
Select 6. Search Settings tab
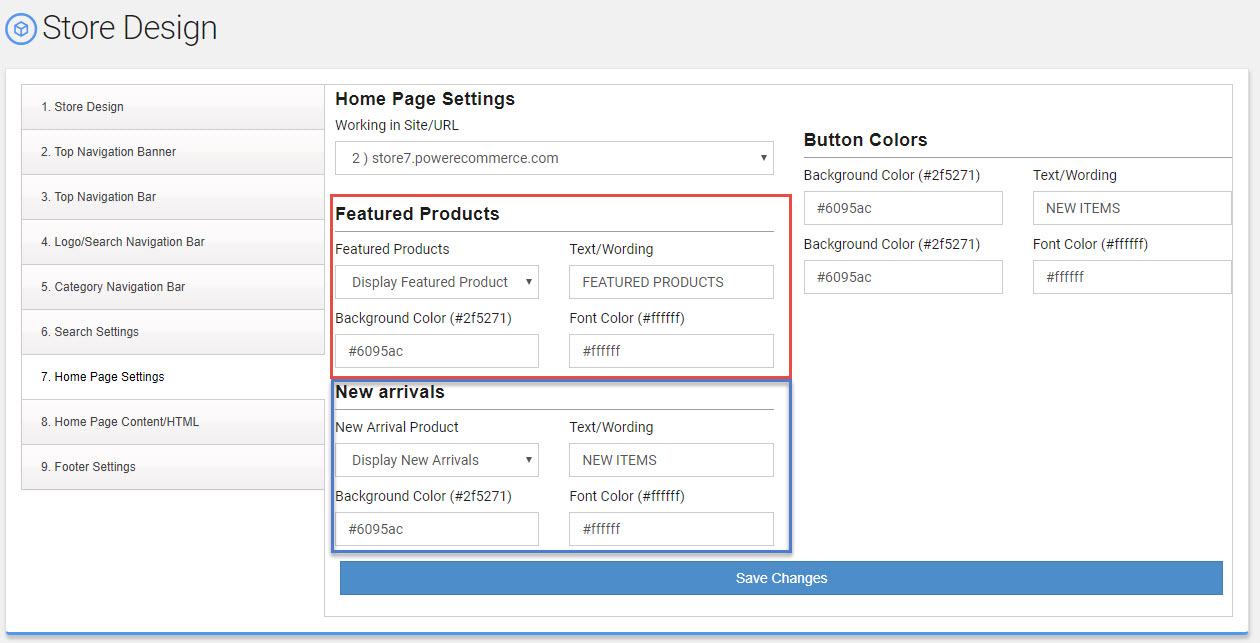[x=172, y=332]
